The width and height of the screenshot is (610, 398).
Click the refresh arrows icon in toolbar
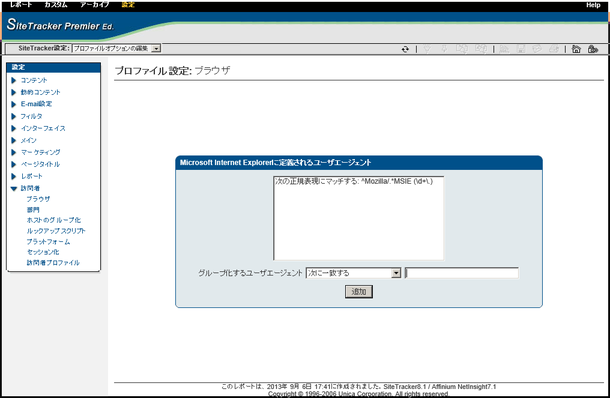(x=405, y=49)
